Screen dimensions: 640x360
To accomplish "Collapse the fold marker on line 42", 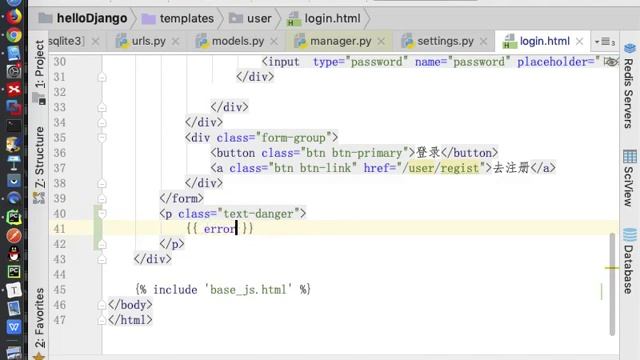I will [x=102, y=244].
